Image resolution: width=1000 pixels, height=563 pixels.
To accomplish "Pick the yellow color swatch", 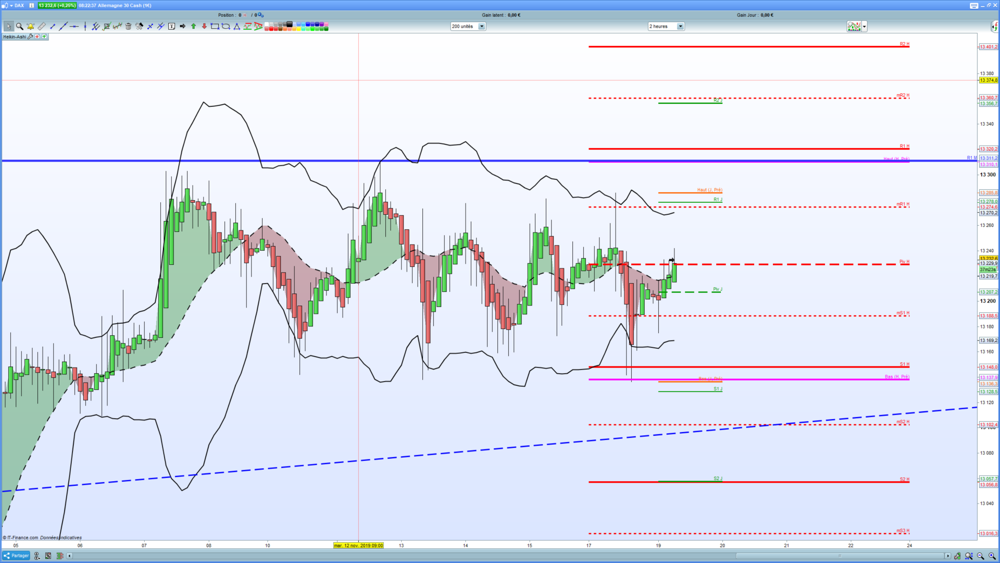I will point(298,29).
